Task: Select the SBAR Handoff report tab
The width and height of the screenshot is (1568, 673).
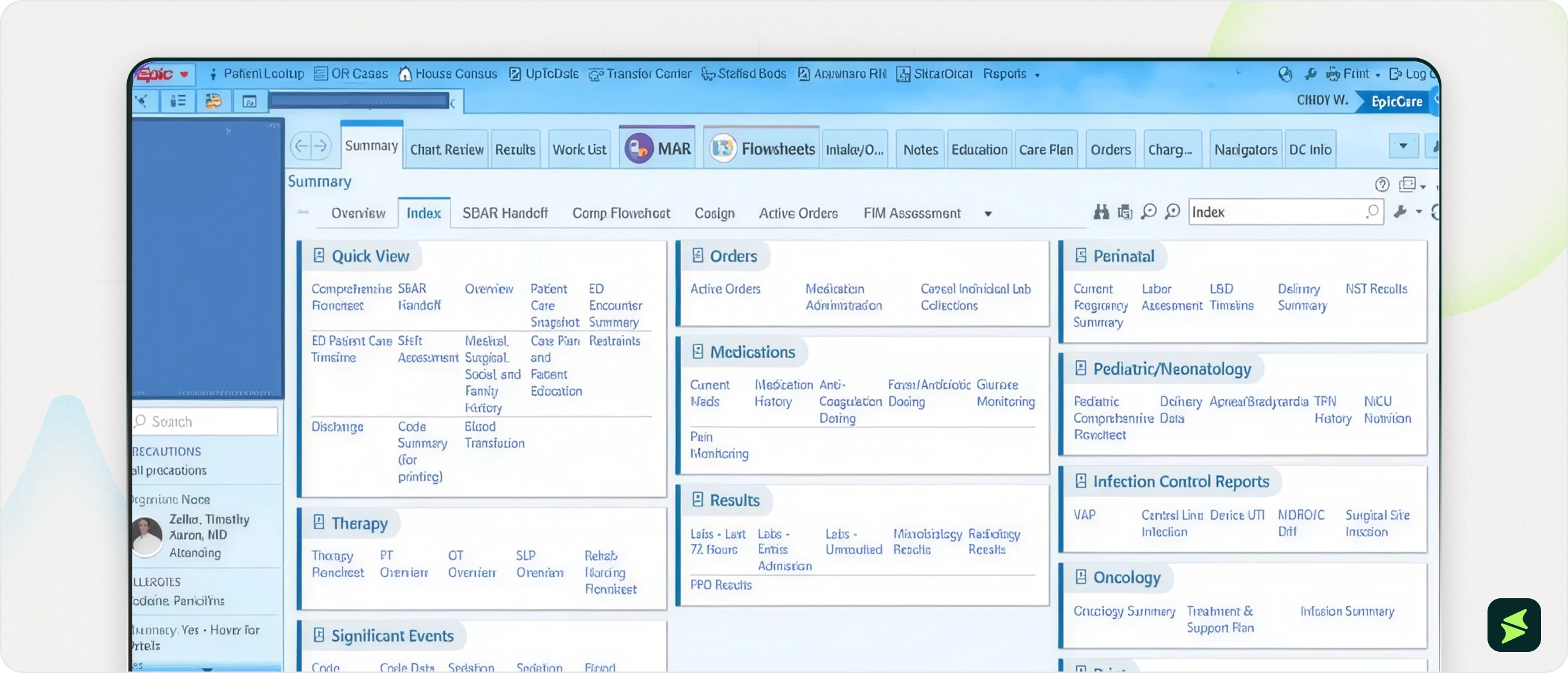Action: (x=505, y=213)
